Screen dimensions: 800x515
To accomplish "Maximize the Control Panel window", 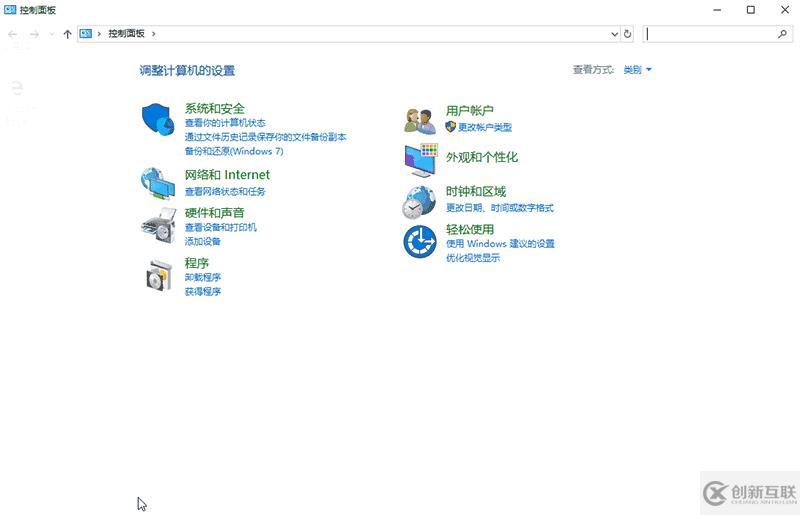I will tap(751, 10).
